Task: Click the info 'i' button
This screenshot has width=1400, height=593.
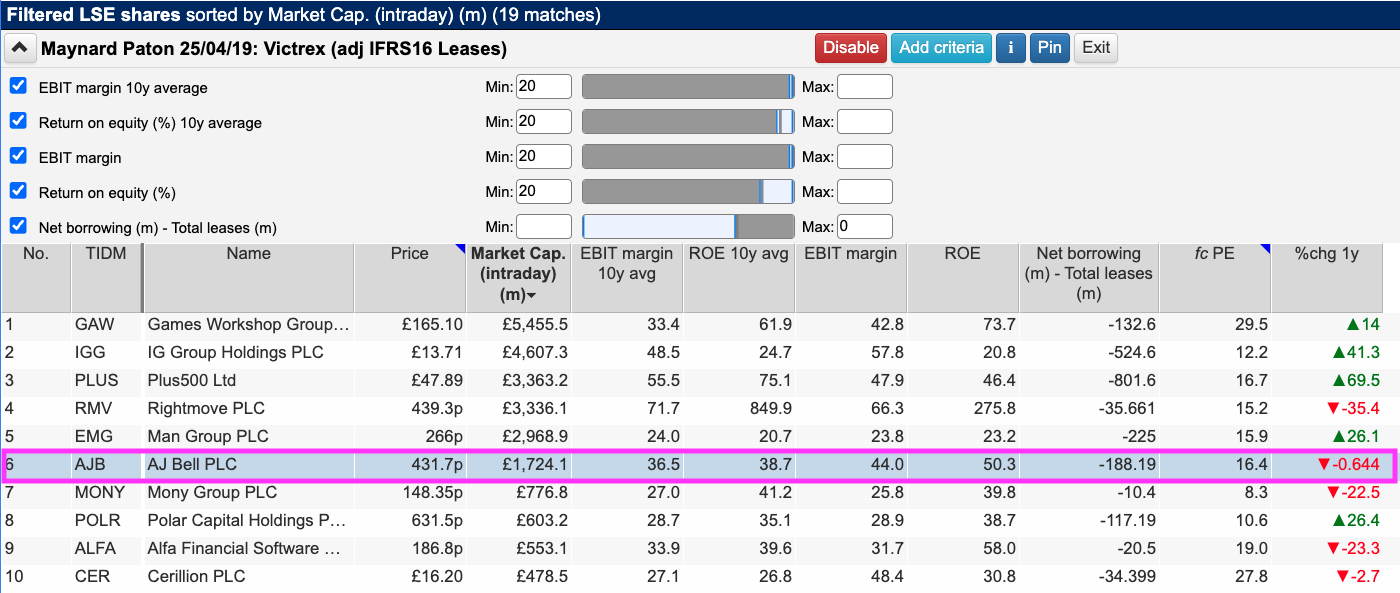Action: pyautogui.click(x=1011, y=48)
